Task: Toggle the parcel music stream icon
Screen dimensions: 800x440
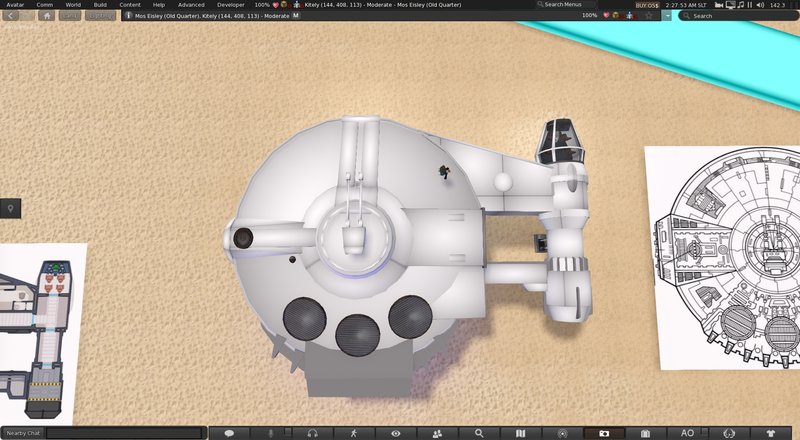Action: 741,5
